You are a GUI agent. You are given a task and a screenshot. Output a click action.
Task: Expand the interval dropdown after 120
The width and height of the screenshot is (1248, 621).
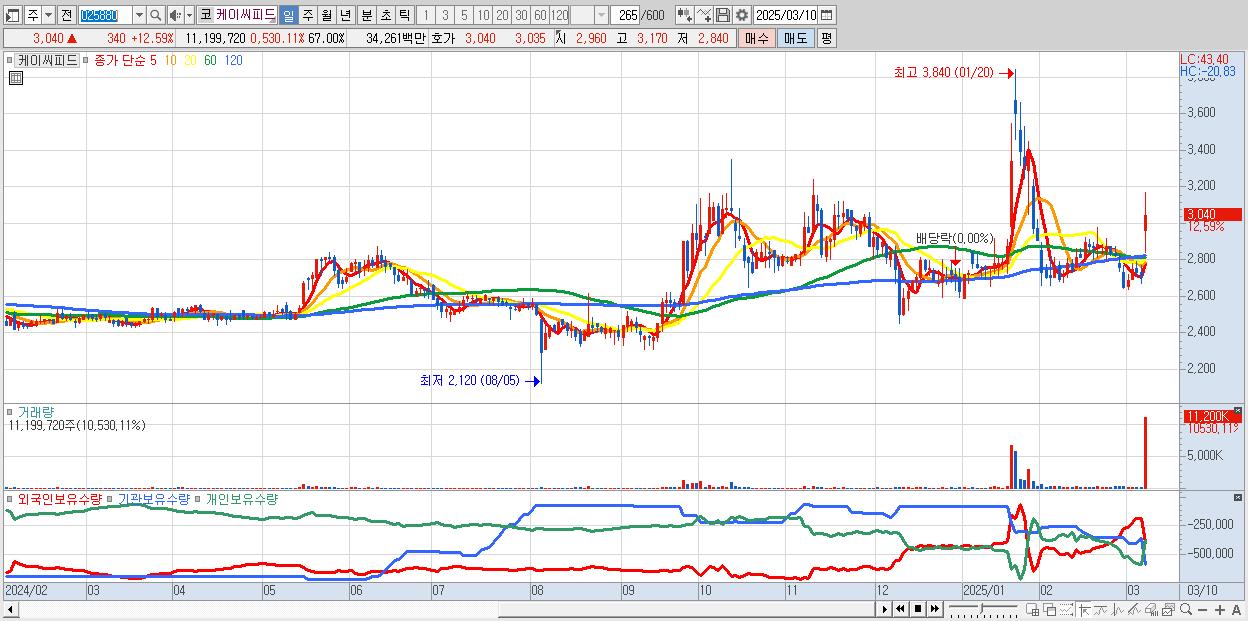click(601, 15)
